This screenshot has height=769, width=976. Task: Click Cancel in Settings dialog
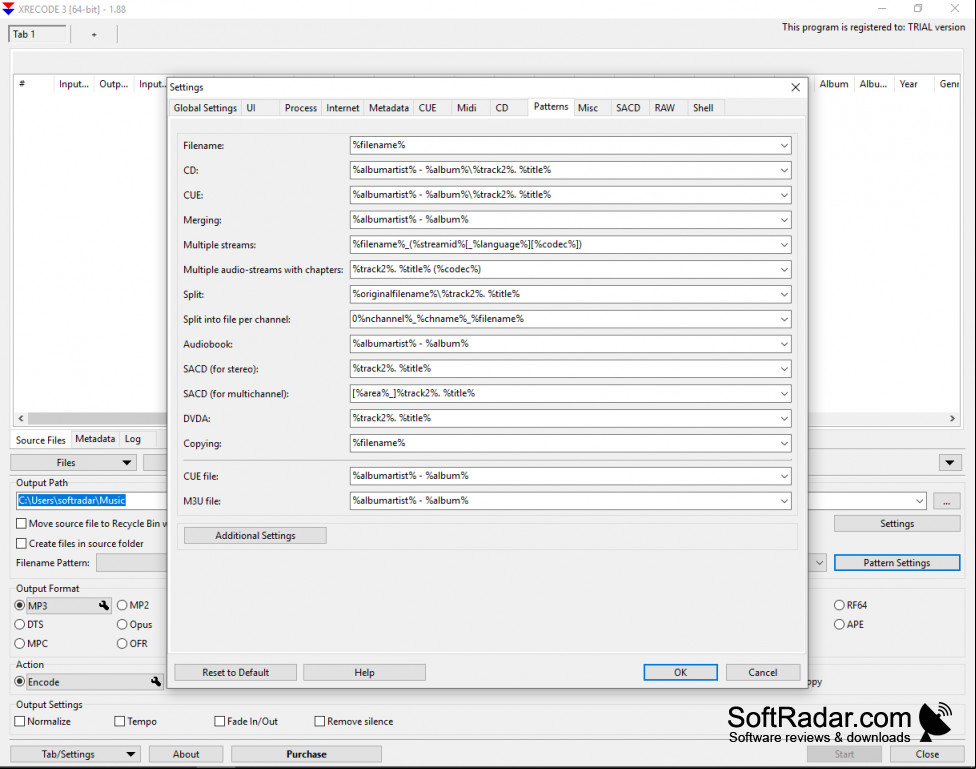762,672
